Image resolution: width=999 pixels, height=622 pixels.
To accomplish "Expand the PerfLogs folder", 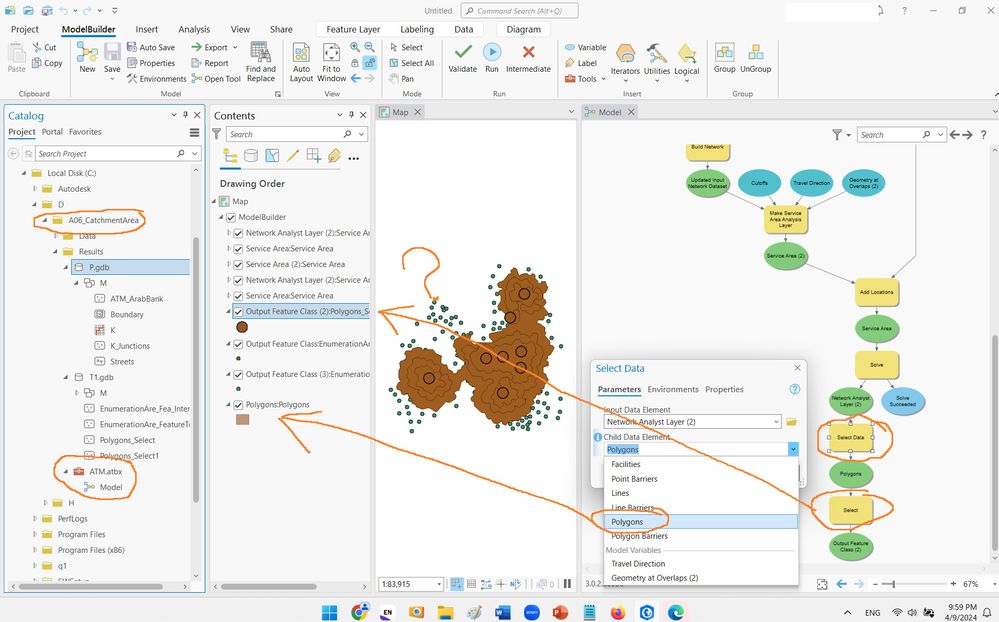I will 35,519.
